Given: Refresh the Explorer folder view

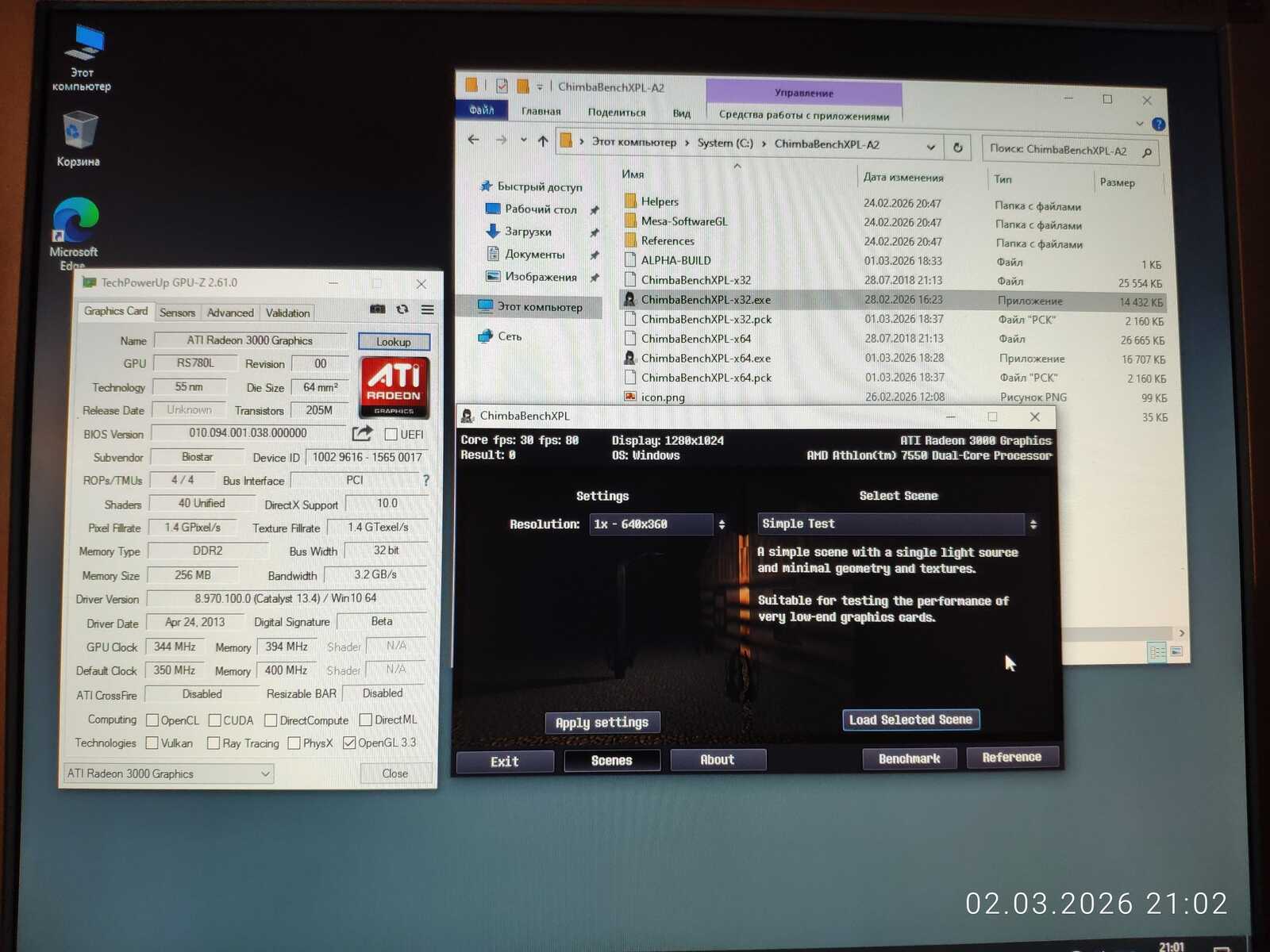Looking at the screenshot, I should click(958, 148).
